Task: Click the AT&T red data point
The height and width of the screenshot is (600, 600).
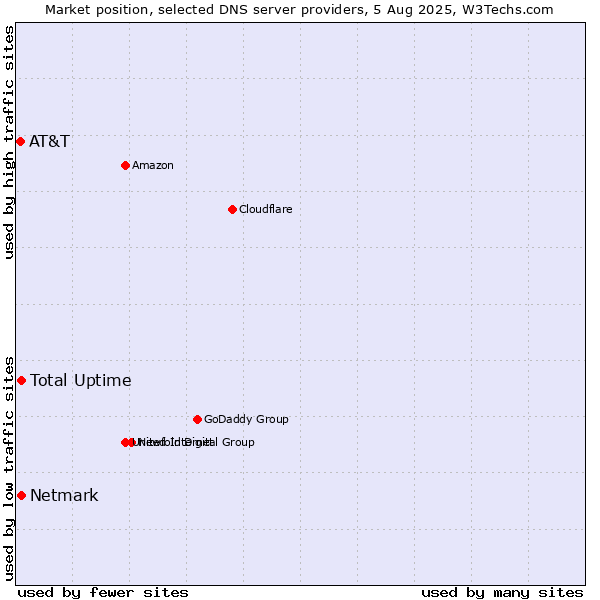Action: [21, 142]
